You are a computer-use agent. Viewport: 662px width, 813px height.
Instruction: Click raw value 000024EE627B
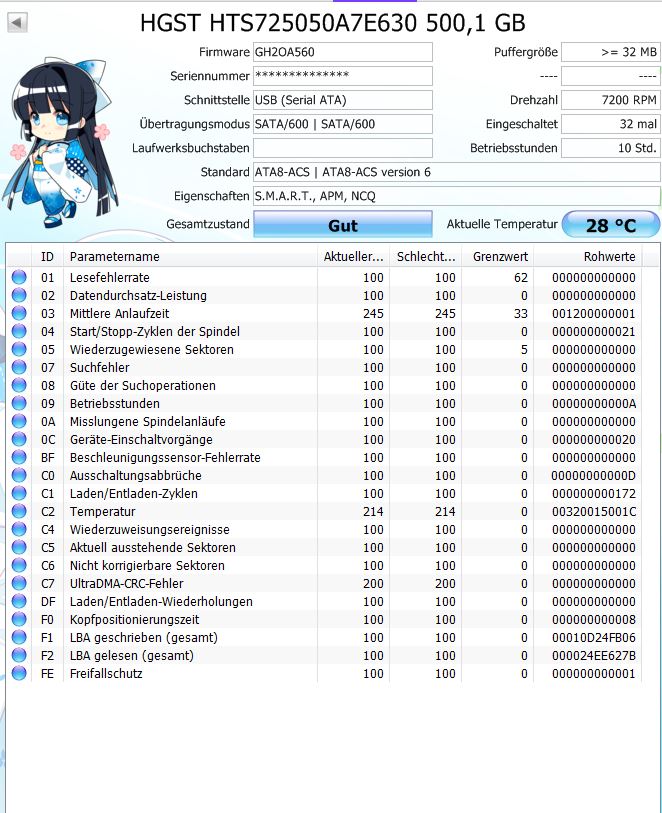pyautogui.click(x=594, y=655)
